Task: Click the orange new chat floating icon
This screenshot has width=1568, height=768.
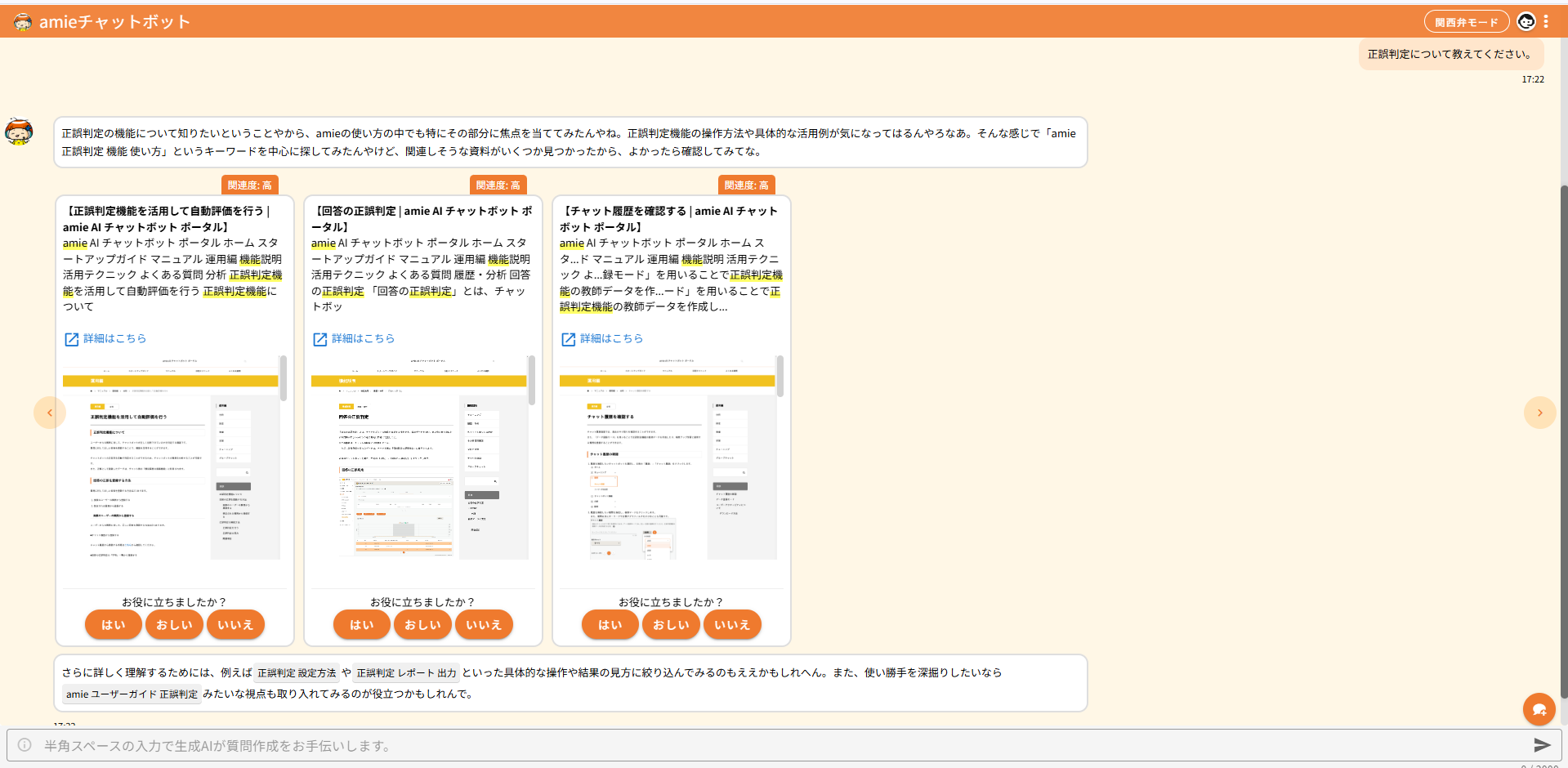Action: point(1539,709)
